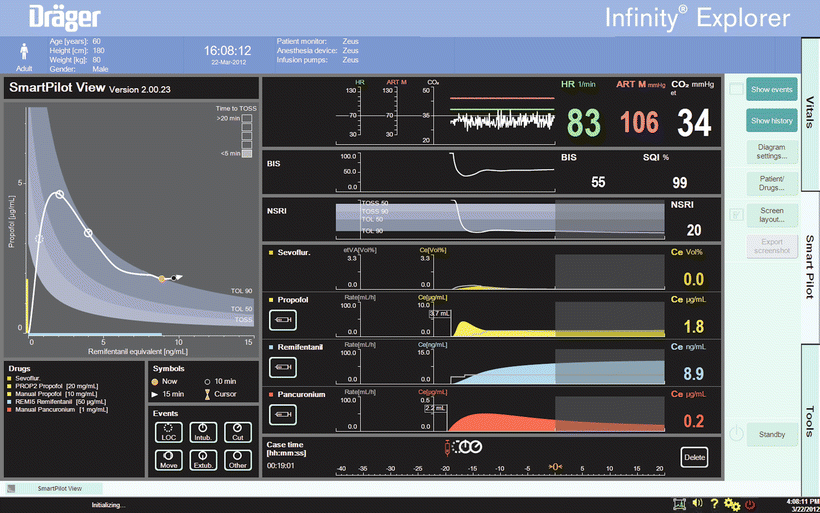Viewport: 820px width, 513px height.
Task: Open the Patient/Drugs dialog
Action: pyautogui.click(x=771, y=183)
